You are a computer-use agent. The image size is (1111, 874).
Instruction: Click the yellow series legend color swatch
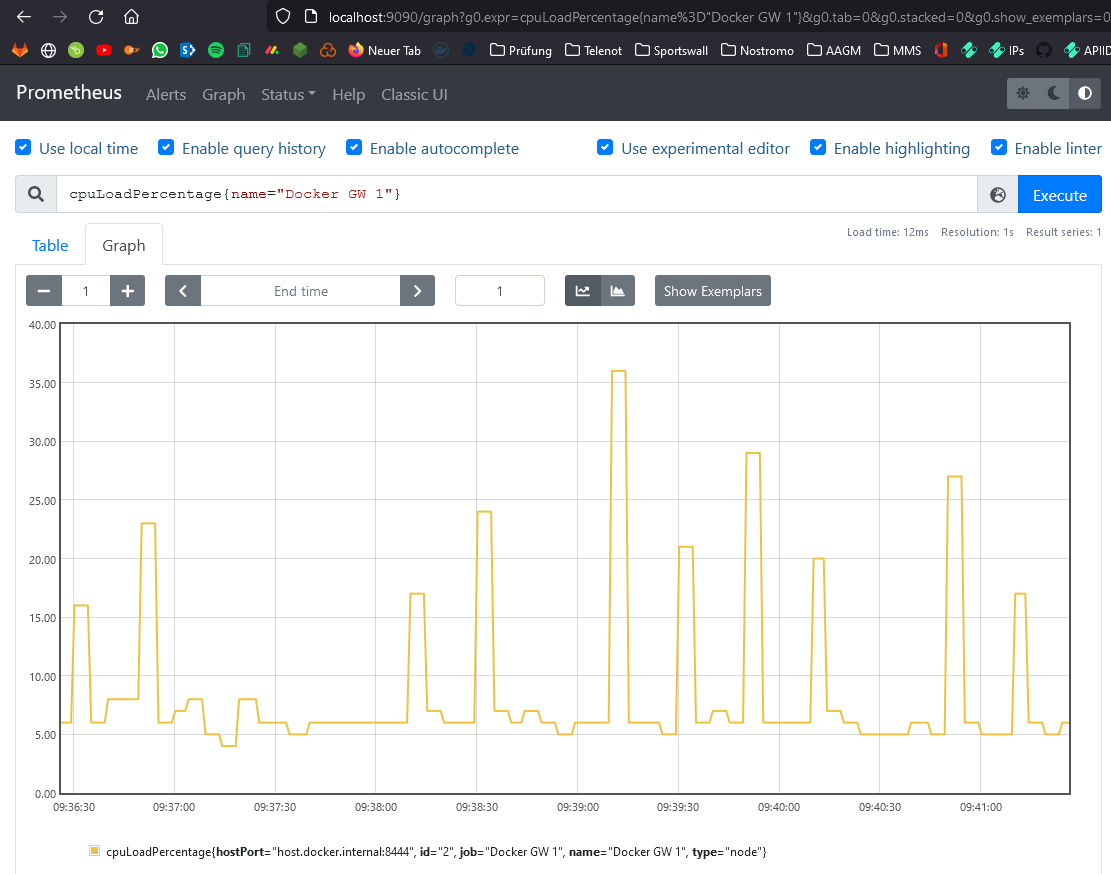(x=95, y=851)
